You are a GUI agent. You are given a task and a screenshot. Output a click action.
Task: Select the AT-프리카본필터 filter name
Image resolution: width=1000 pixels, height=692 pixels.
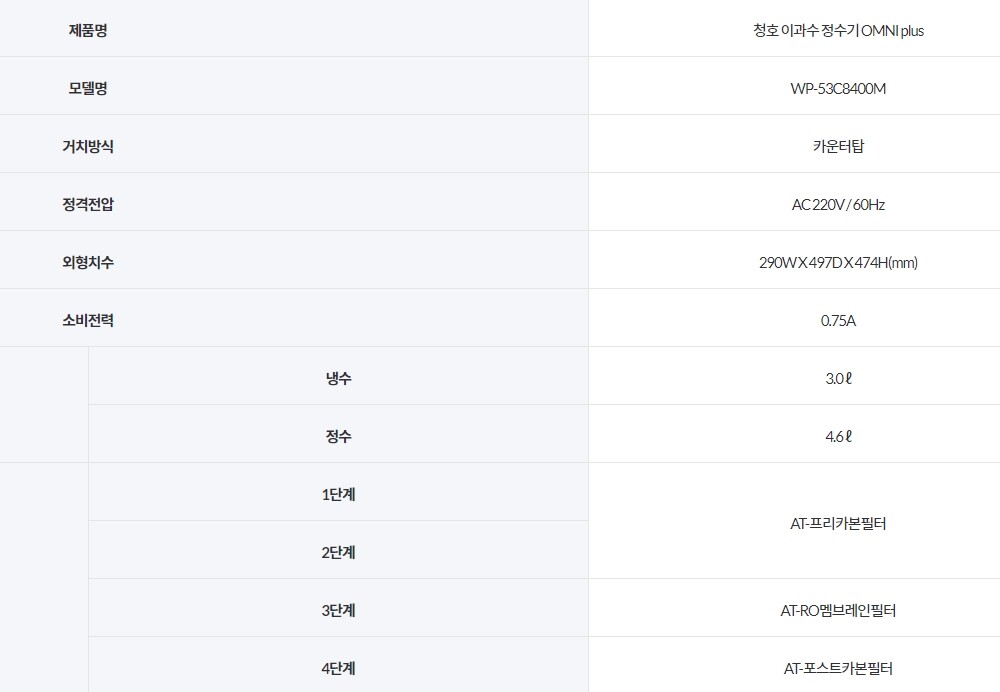point(838,523)
